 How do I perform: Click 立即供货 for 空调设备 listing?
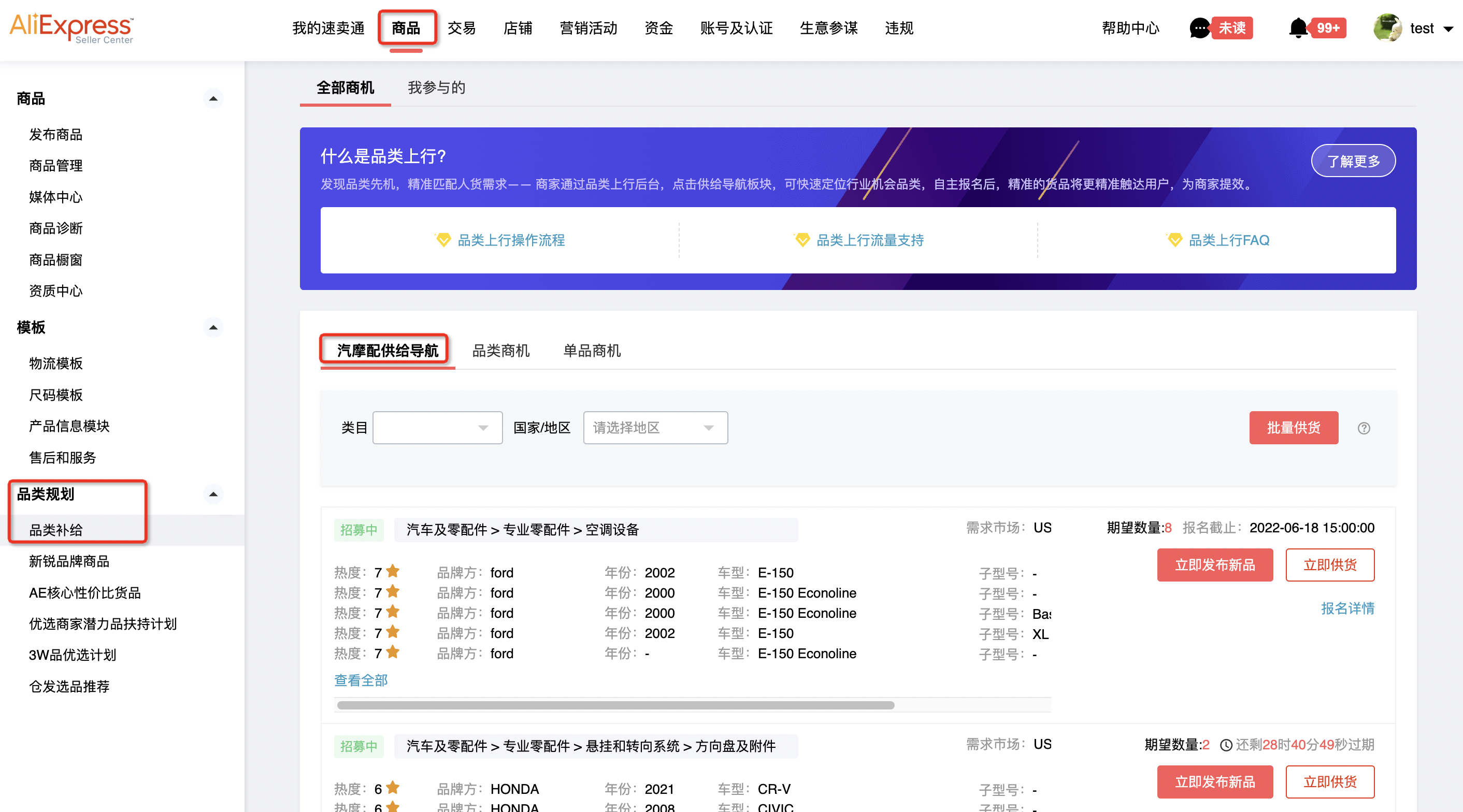pos(1330,565)
